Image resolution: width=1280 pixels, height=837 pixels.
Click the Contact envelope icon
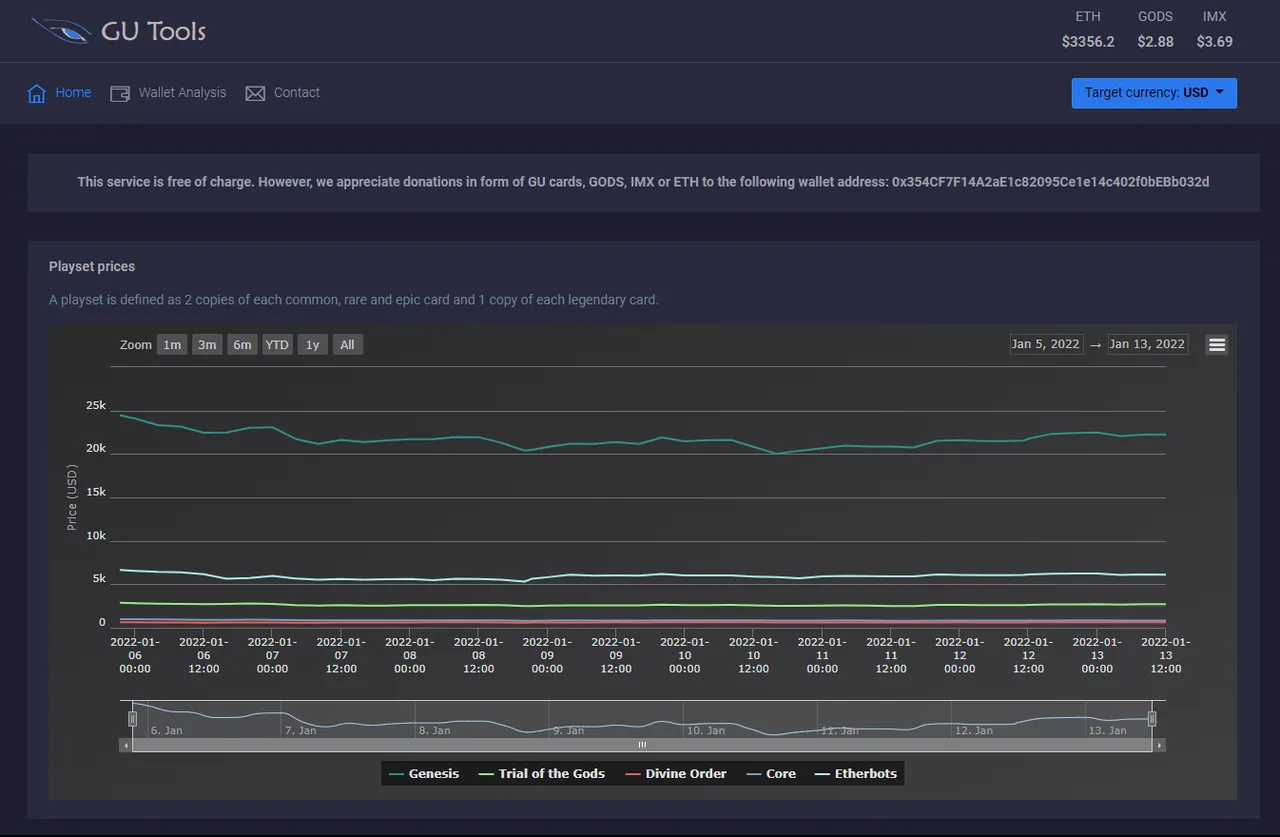pyautogui.click(x=255, y=93)
